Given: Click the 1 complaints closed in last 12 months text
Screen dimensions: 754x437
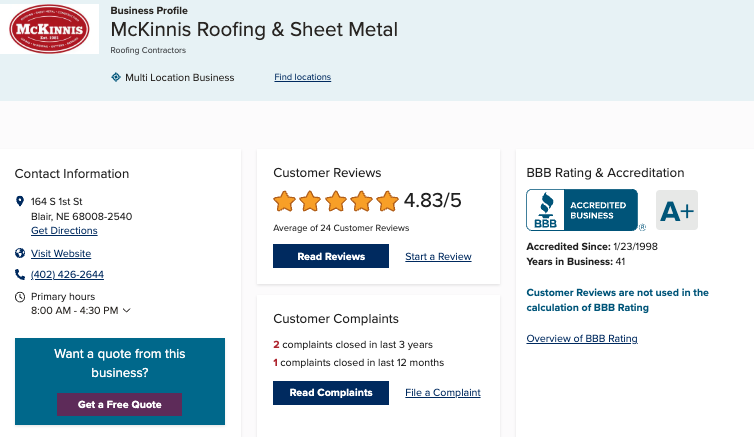Looking at the screenshot, I should click(359, 362).
